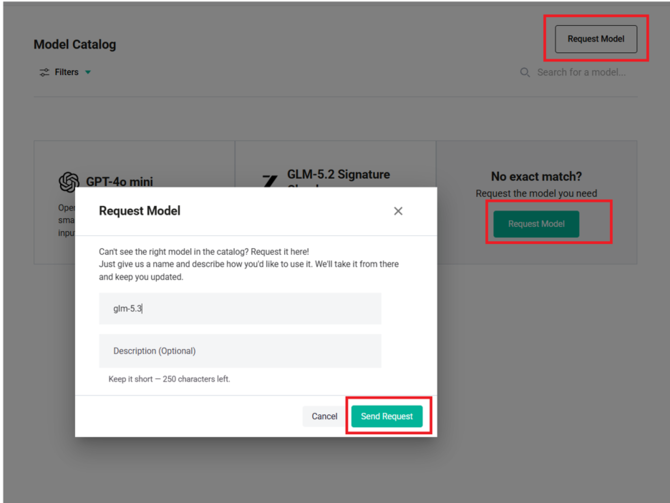
Task: Click the Filters sliders icon
Action: point(44,72)
